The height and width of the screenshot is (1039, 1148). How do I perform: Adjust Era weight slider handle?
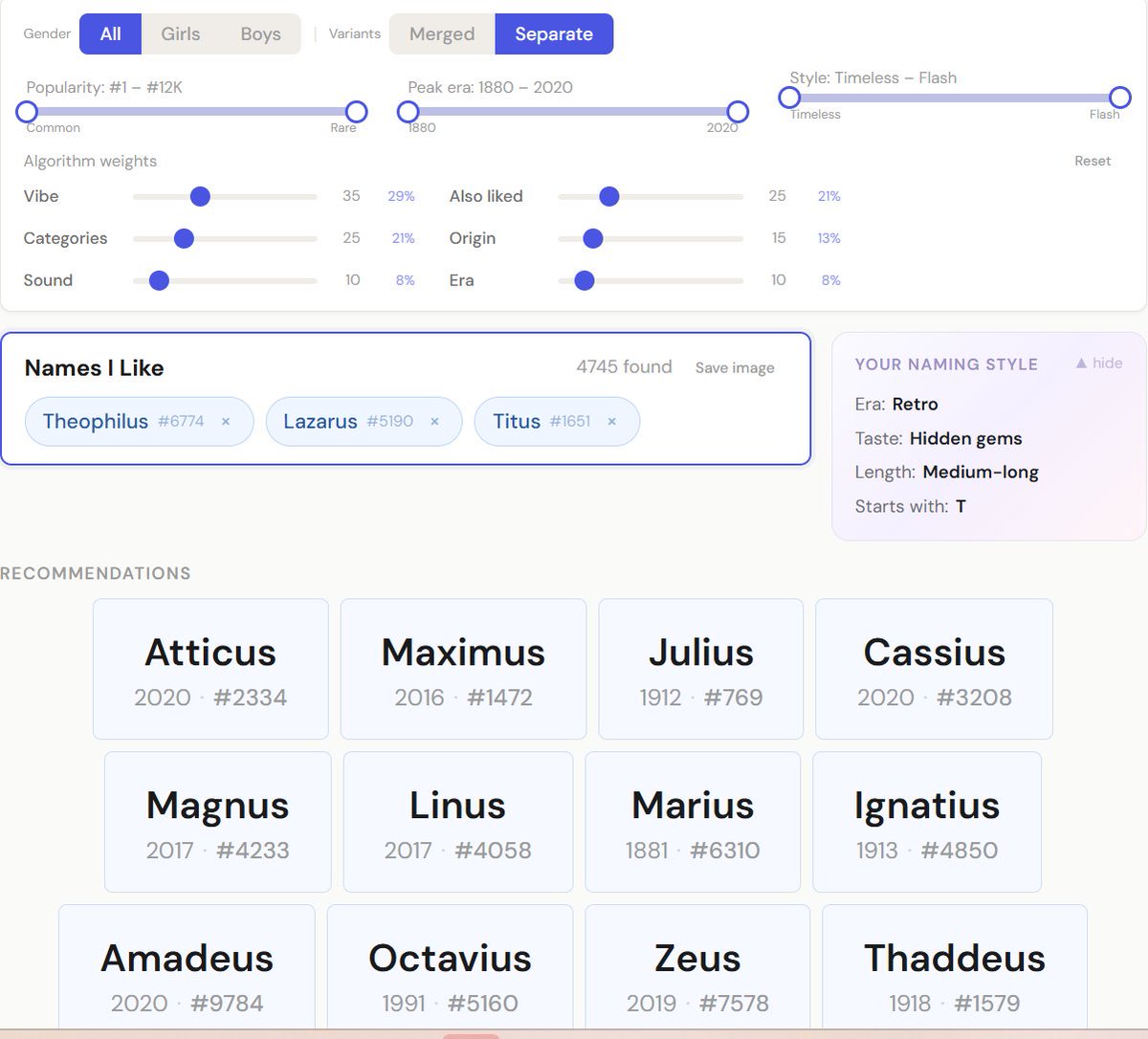tap(584, 280)
